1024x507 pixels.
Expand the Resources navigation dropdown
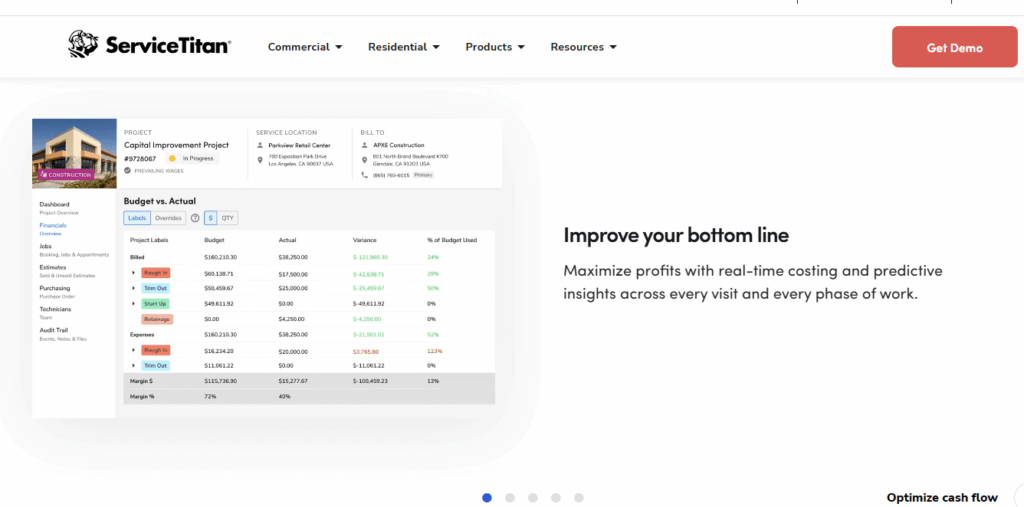(583, 47)
